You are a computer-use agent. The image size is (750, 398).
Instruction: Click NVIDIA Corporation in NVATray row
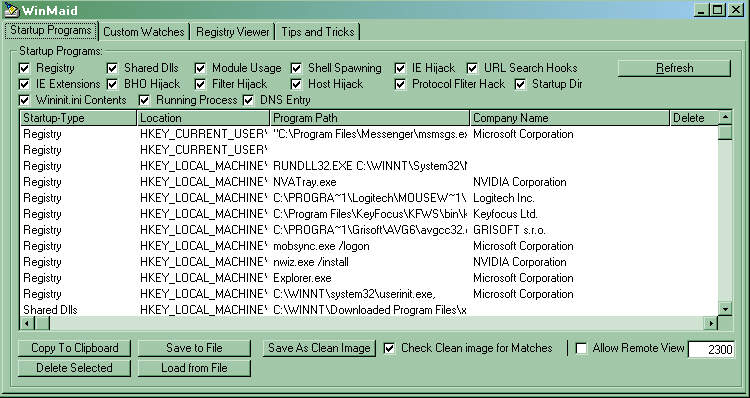519,182
